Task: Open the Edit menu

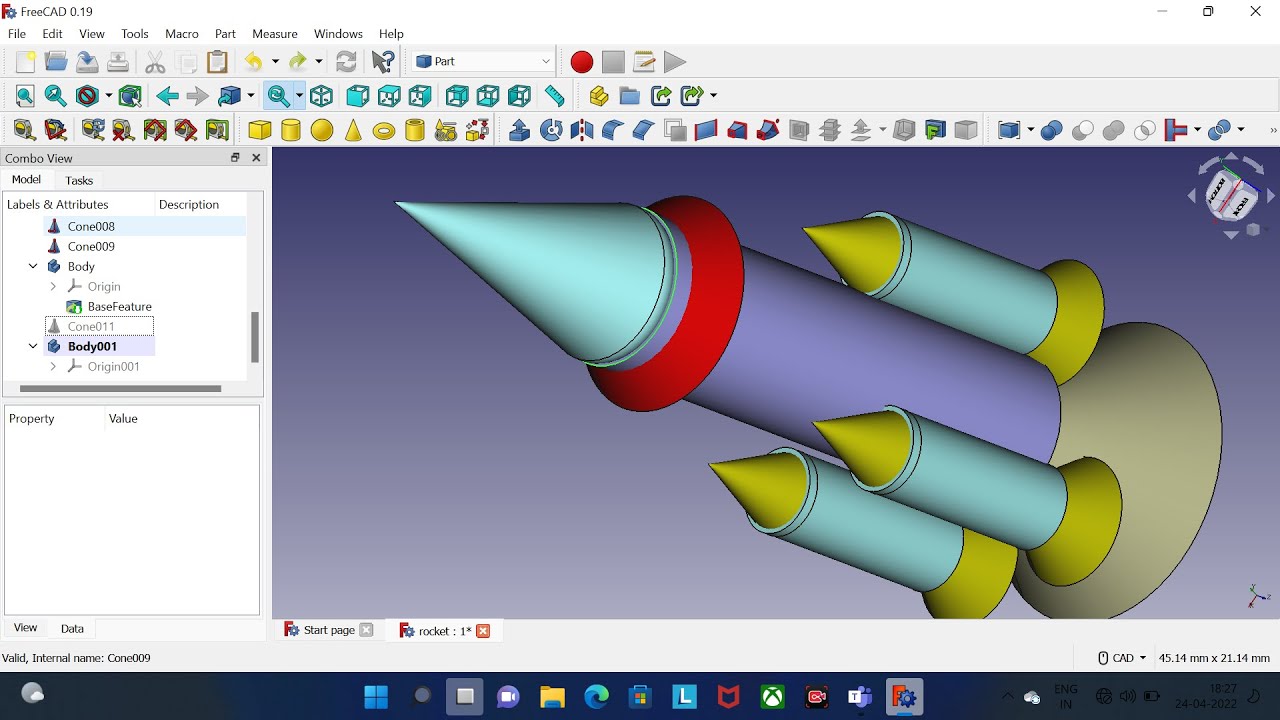Action: (x=52, y=34)
